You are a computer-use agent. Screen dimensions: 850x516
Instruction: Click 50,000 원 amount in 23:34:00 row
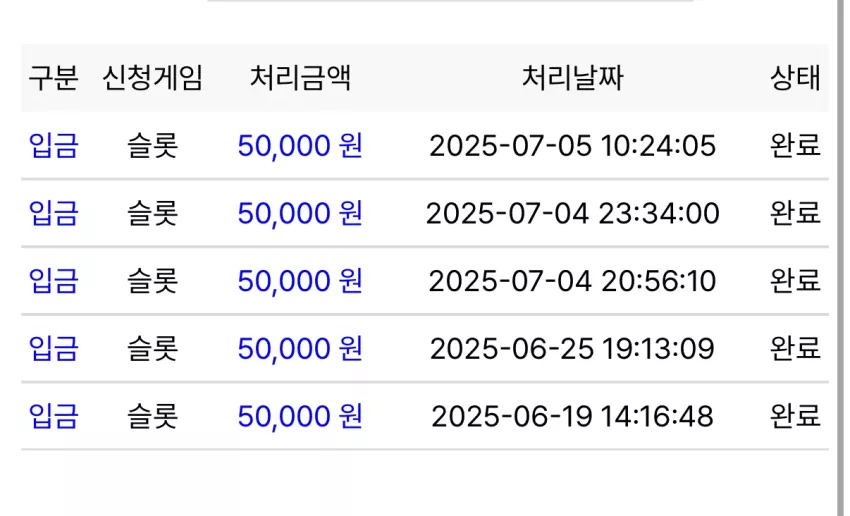[300, 213]
